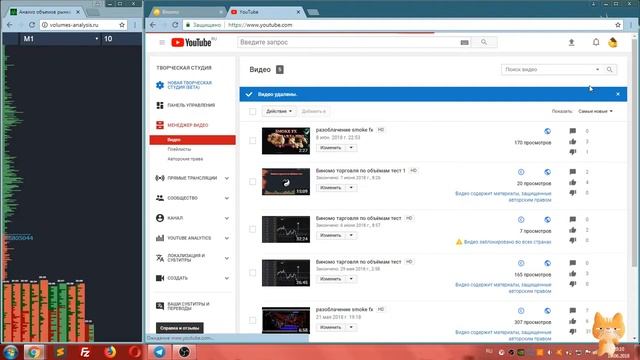Open edit arrow for first smoke fx video
The image size is (640, 360).
point(351,148)
